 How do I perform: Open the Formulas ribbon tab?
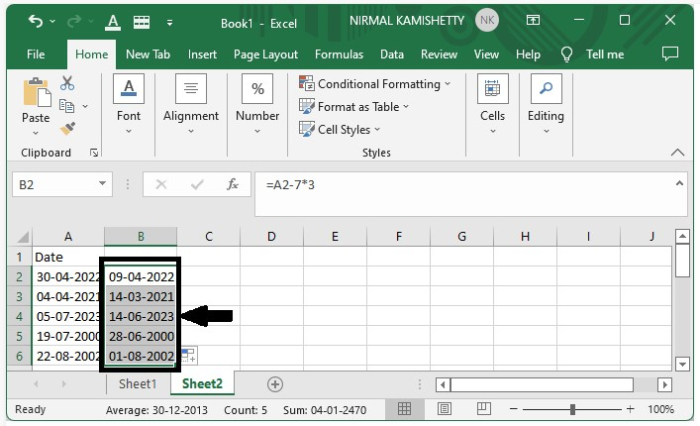click(x=337, y=54)
